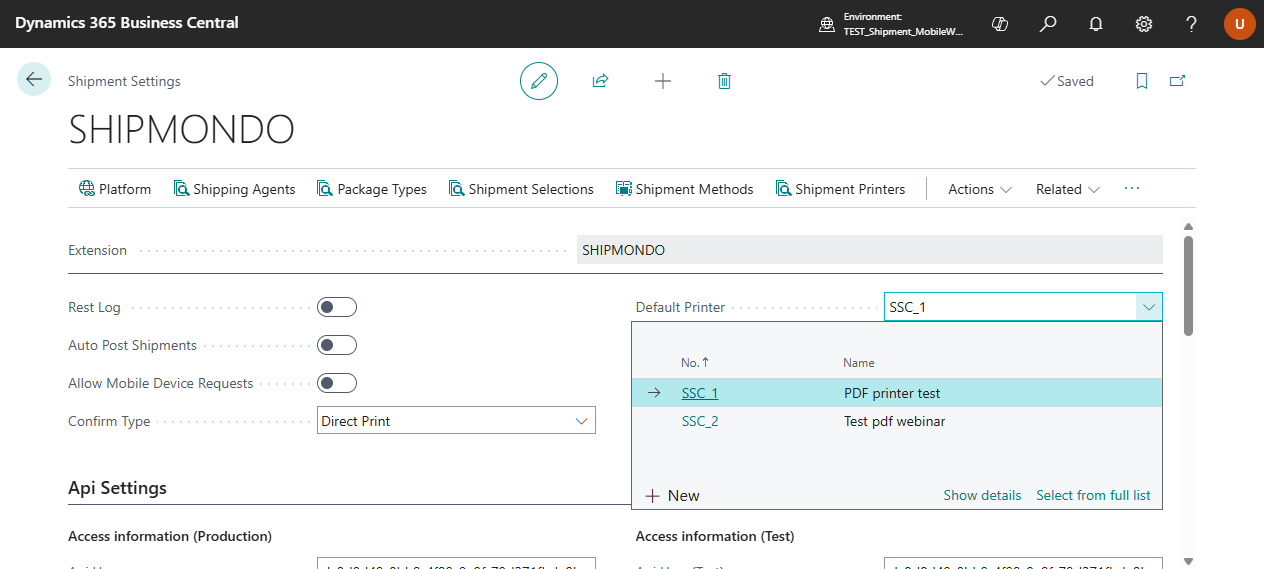The height and width of the screenshot is (569, 1264).
Task: Open the Shipment Methods action
Action: (x=685, y=189)
